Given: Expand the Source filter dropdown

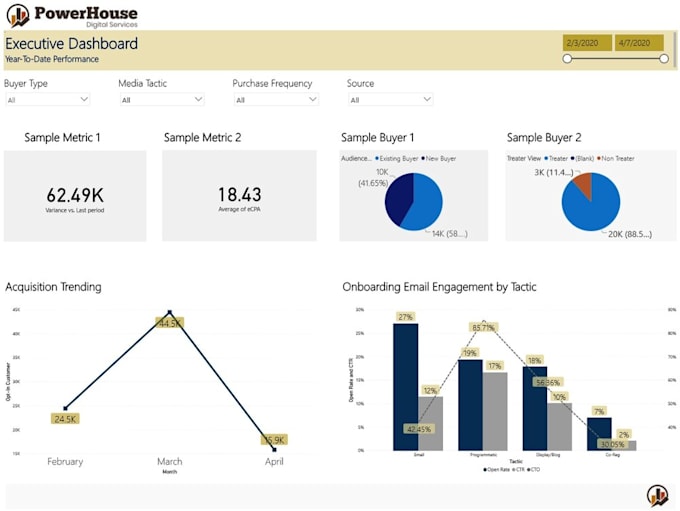Looking at the screenshot, I should pos(390,100).
